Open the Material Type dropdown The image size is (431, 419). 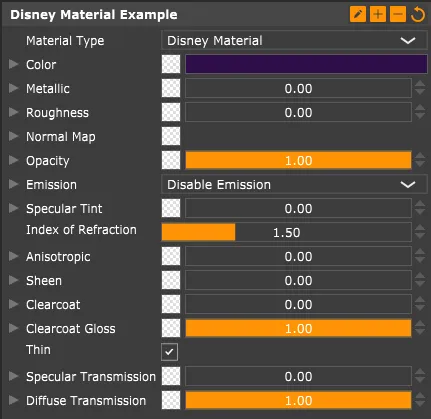click(x=294, y=41)
